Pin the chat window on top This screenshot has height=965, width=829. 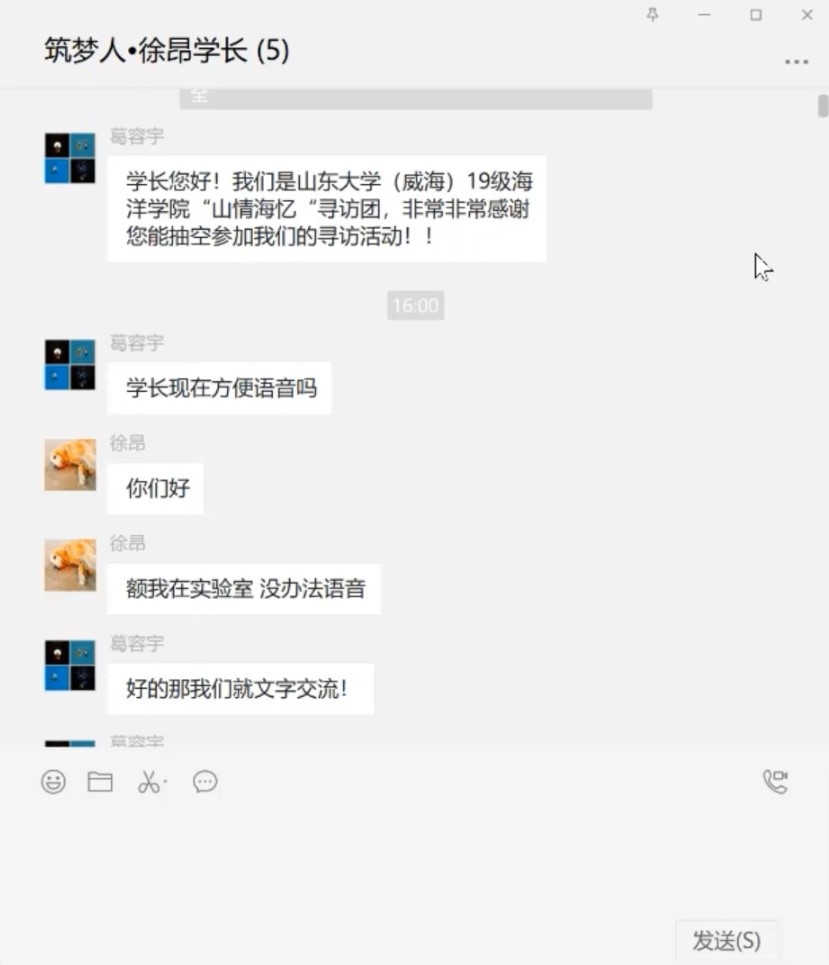(x=652, y=15)
